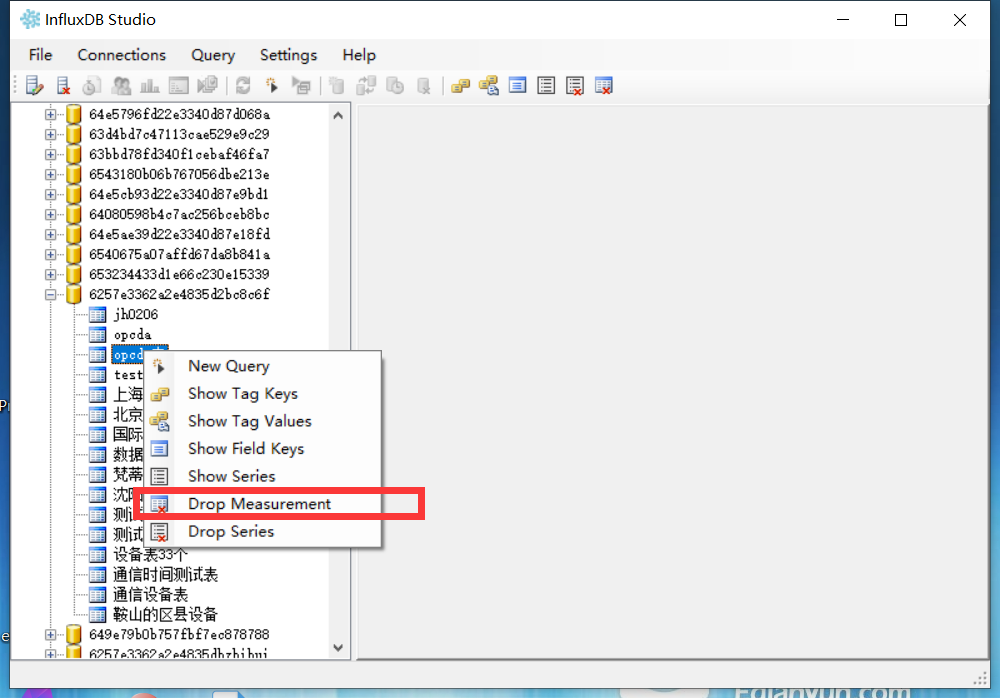Choose Drop Measurement in context menu
Screen dimensions: 1000x698
click(x=263, y=503)
